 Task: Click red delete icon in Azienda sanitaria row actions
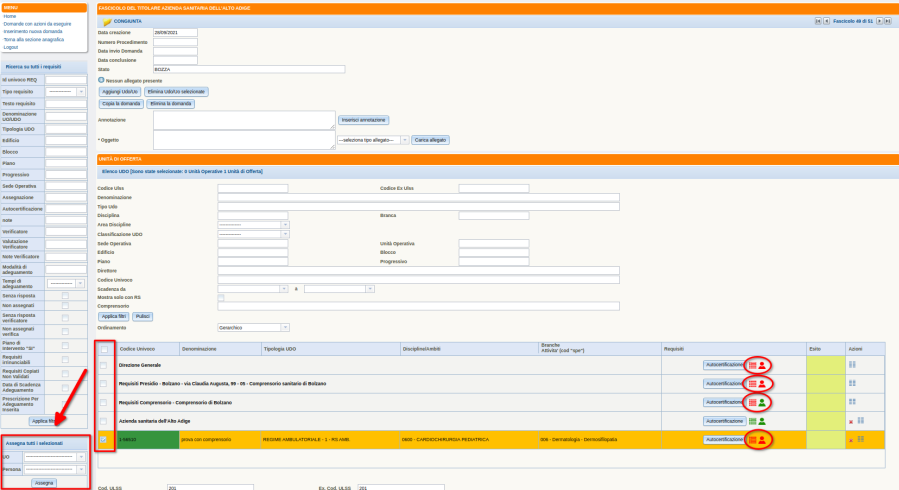point(850,421)
